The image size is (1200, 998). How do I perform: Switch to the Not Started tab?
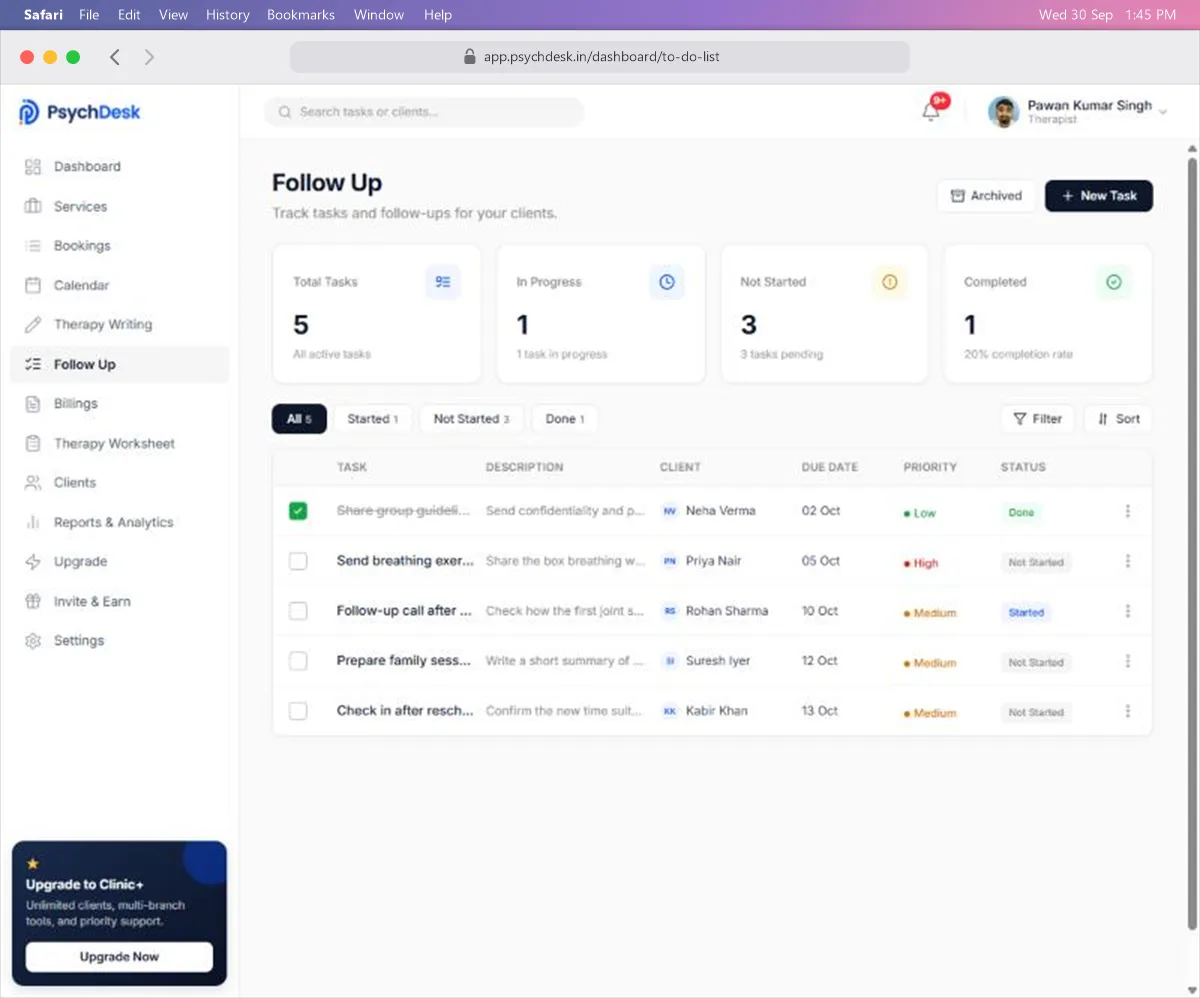coord(471,419)
